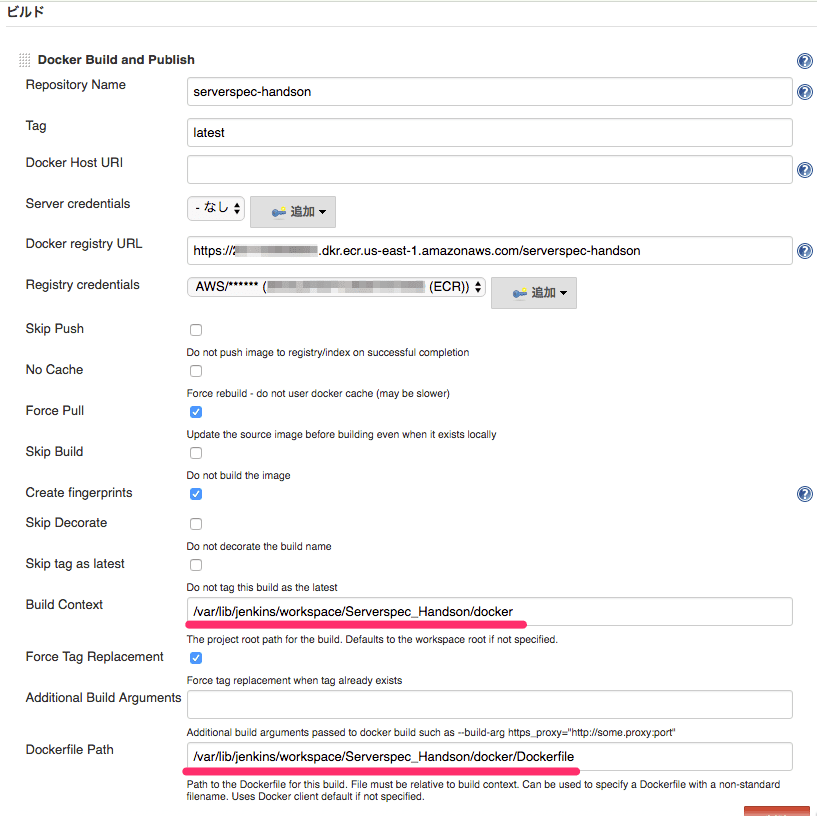Screen dimensions: 817x816
Task: Open the Server credentials dropdown
Action: [x=216, y=211]
